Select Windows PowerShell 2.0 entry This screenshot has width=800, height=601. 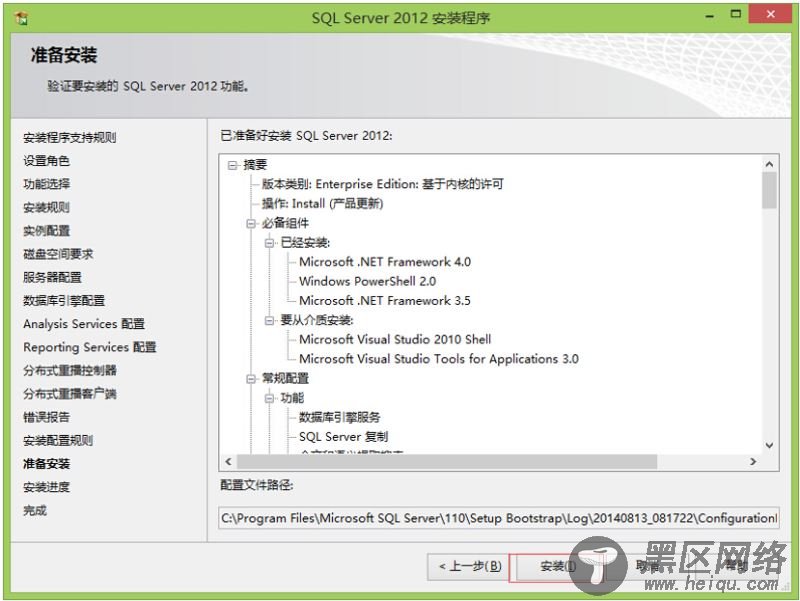pyautogui.click(x=367, y=281)
